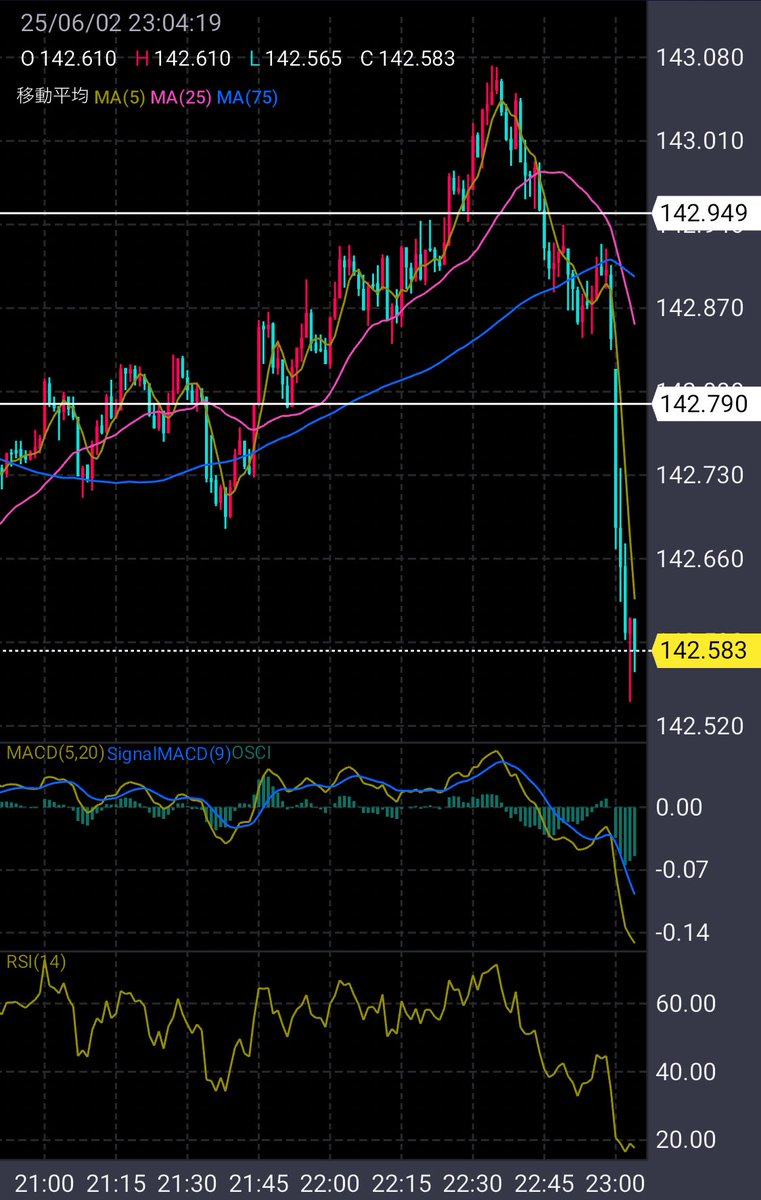Tap the MACD -0.07 axis label
The height and width of the screenshot is (1200, 761).
pos(683,870)
